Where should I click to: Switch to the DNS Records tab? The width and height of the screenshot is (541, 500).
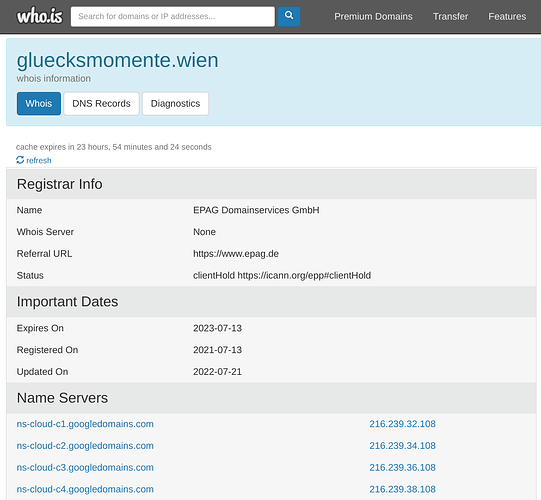click(101, 104)
